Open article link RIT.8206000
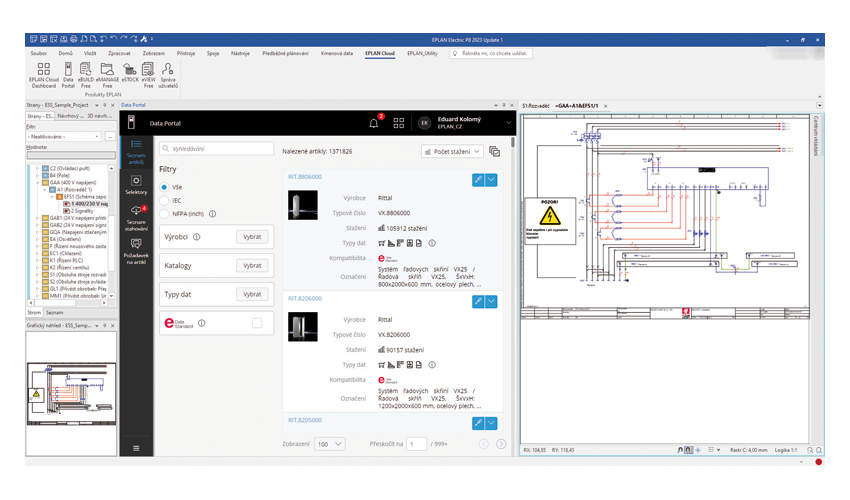Image resolution: width=850 pixels, height=500 pixels. [x=305, y=298]
